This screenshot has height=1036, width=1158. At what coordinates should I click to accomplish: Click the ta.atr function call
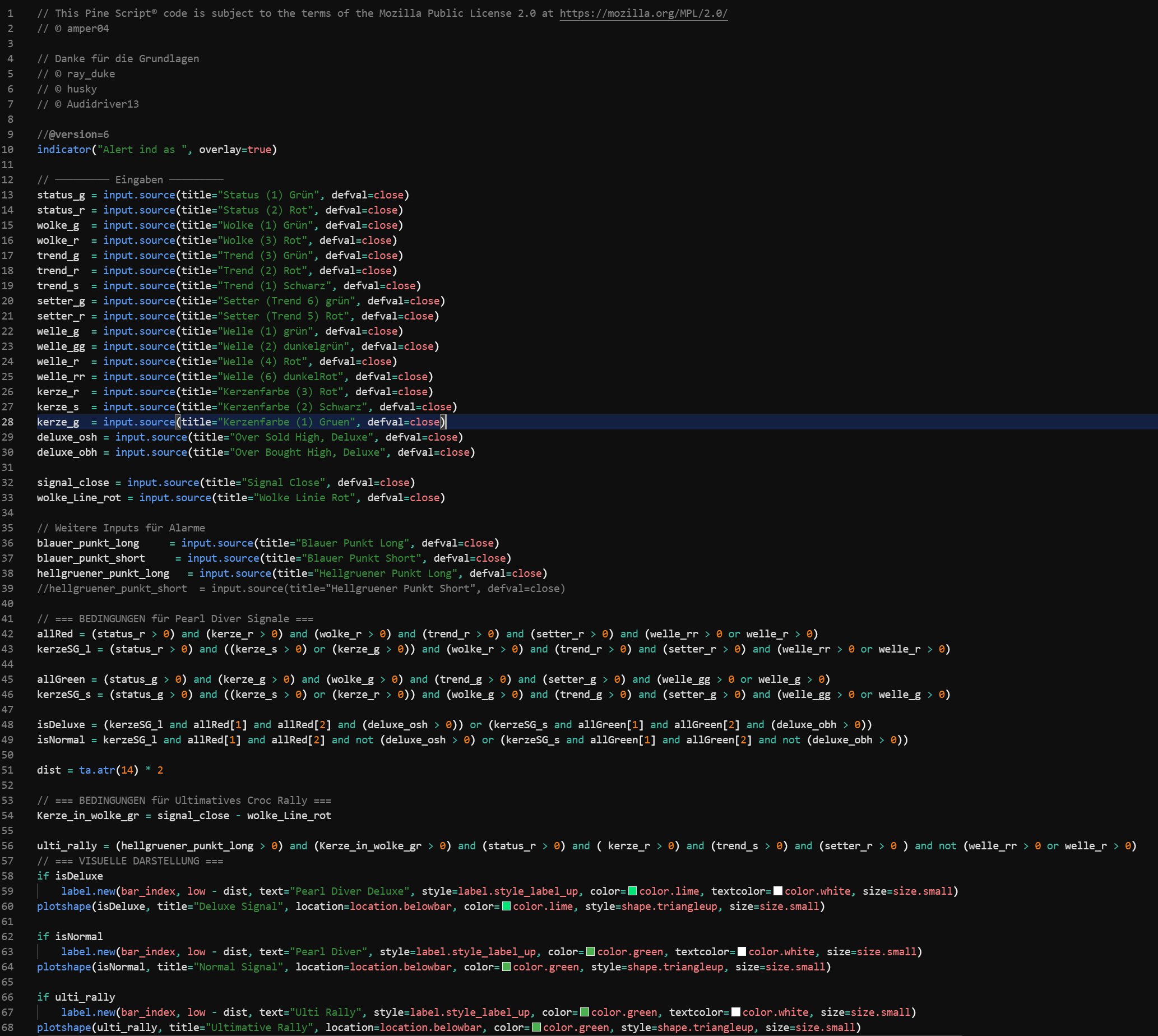pos(97,770)
